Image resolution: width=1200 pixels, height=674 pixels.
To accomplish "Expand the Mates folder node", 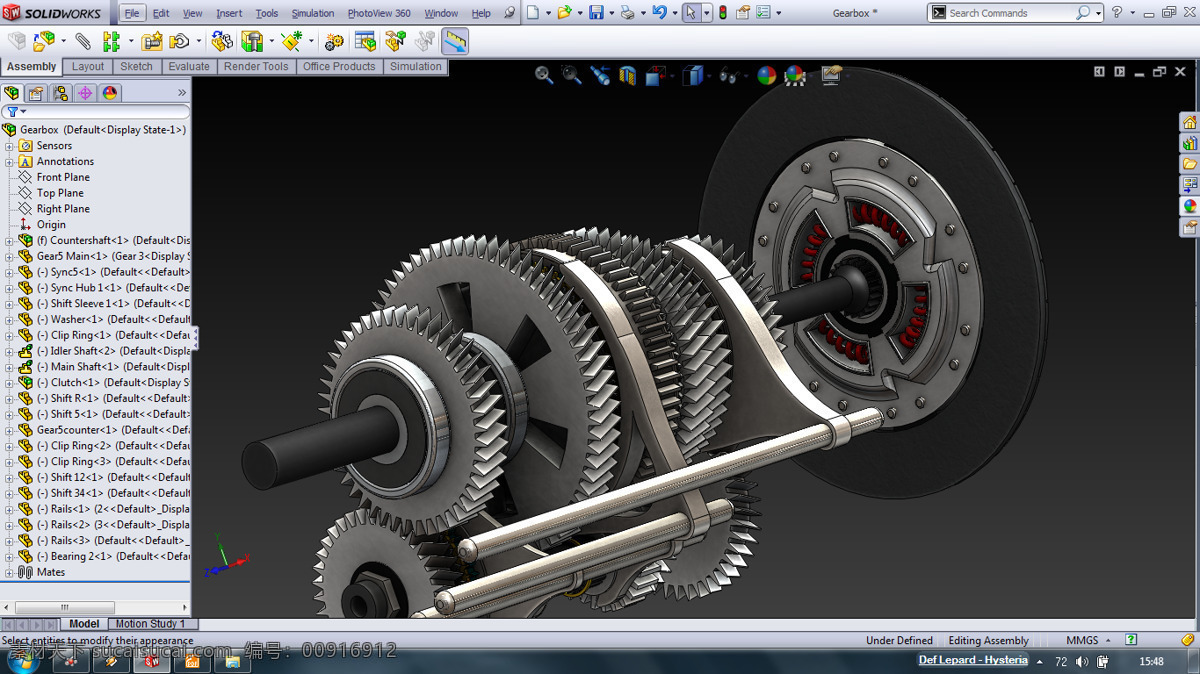I will coord(9,573).
